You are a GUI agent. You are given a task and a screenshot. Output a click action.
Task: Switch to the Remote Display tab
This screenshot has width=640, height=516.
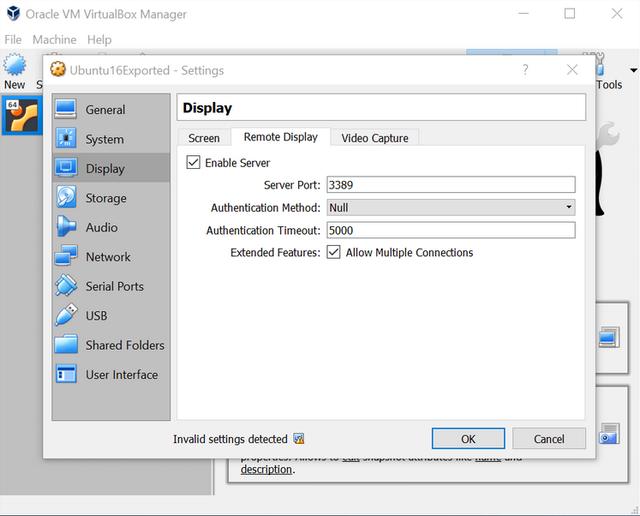point(280,137)
